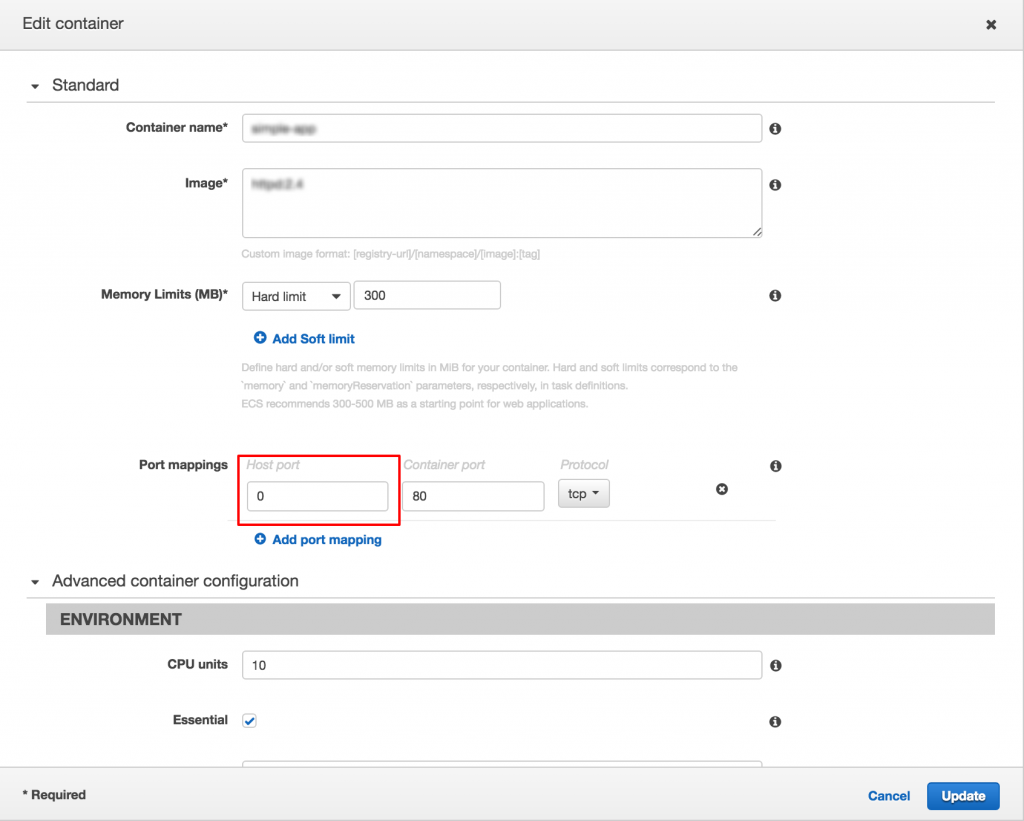Uncheck the Essential checkbox
The height and width of the screenshot is (821, 1024).
point(249,720)
